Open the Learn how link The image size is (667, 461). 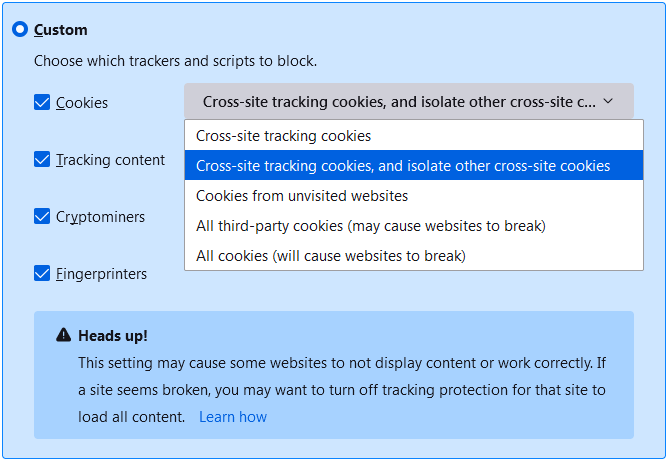[233, 417]
